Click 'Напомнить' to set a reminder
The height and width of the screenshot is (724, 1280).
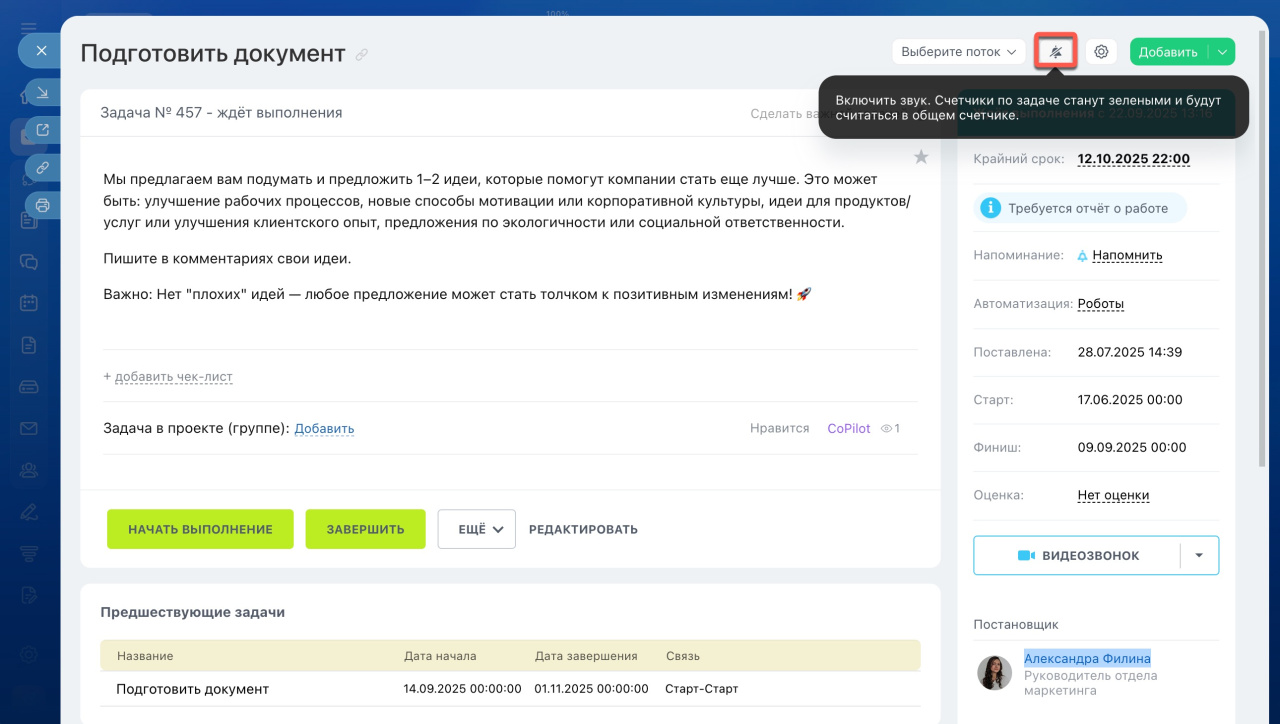[x=1127, y=255]
